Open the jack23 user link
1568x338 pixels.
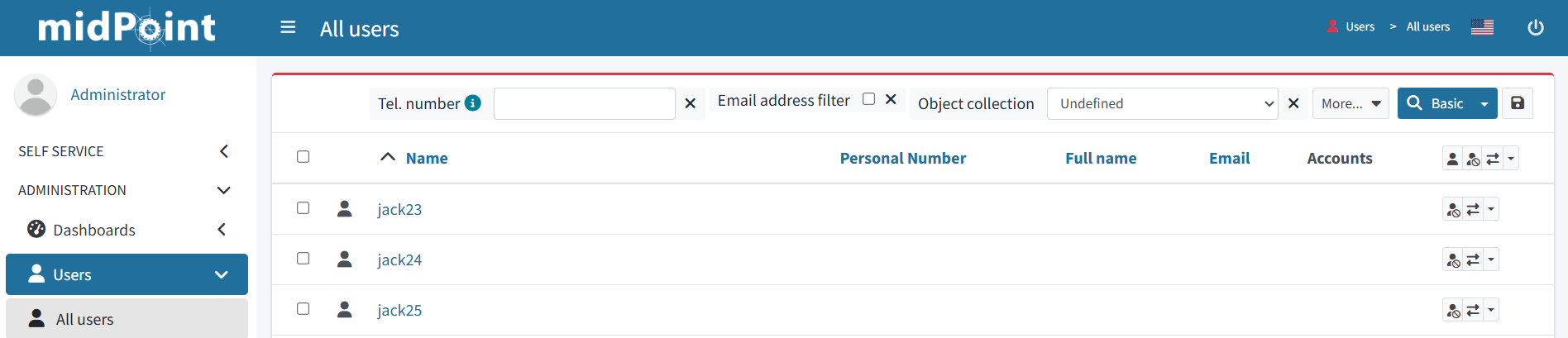click(399, 209)
